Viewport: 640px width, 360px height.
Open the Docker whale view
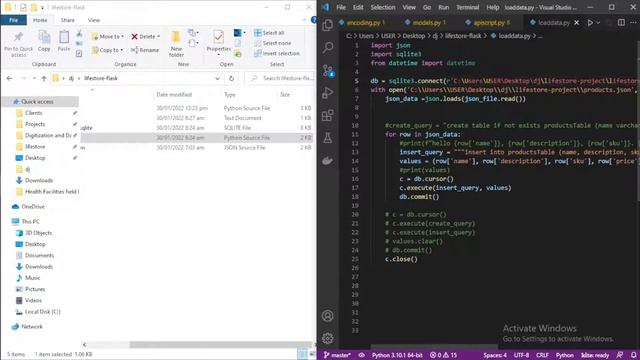point(327,161)
